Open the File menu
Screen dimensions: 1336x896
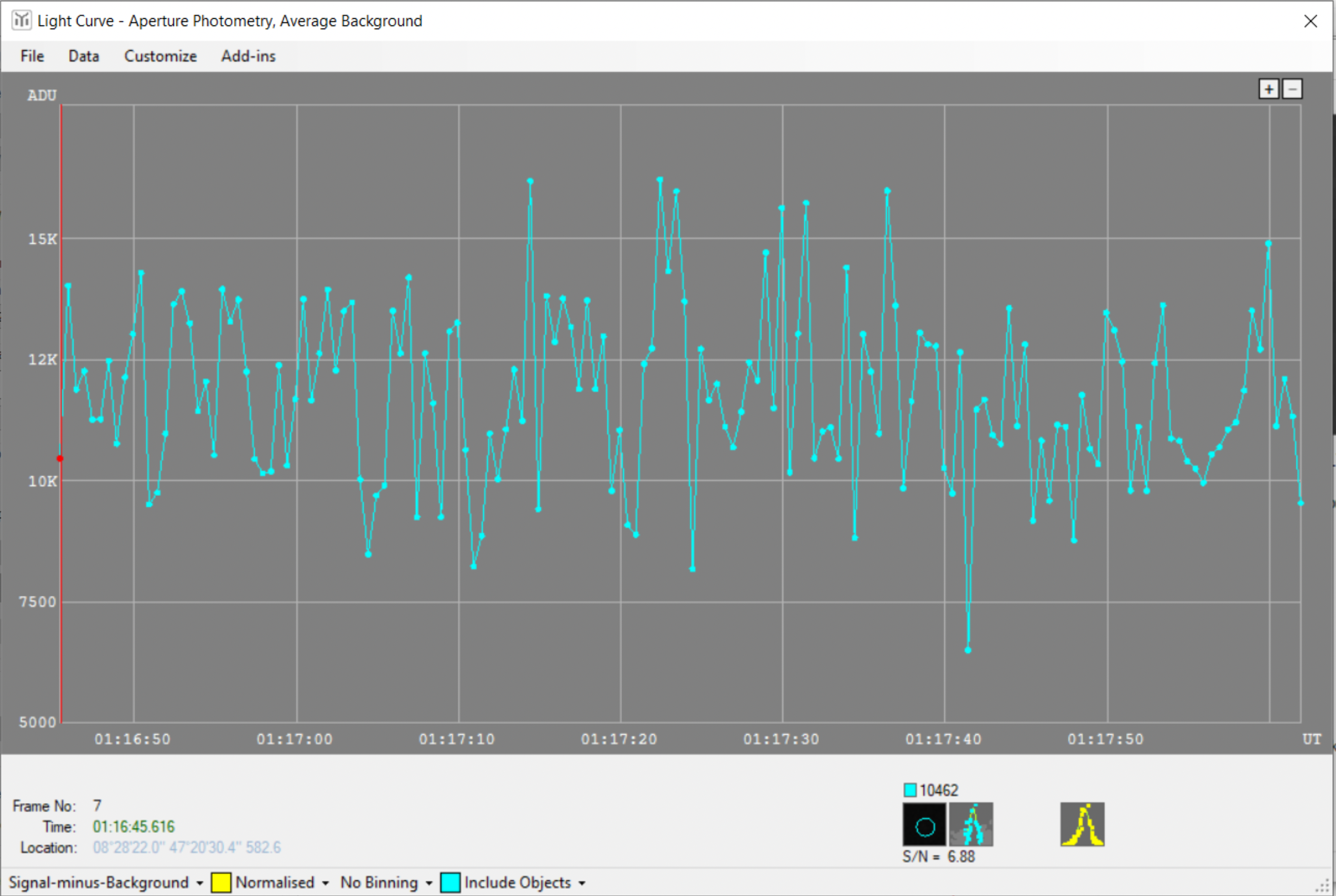pos(32,56)
